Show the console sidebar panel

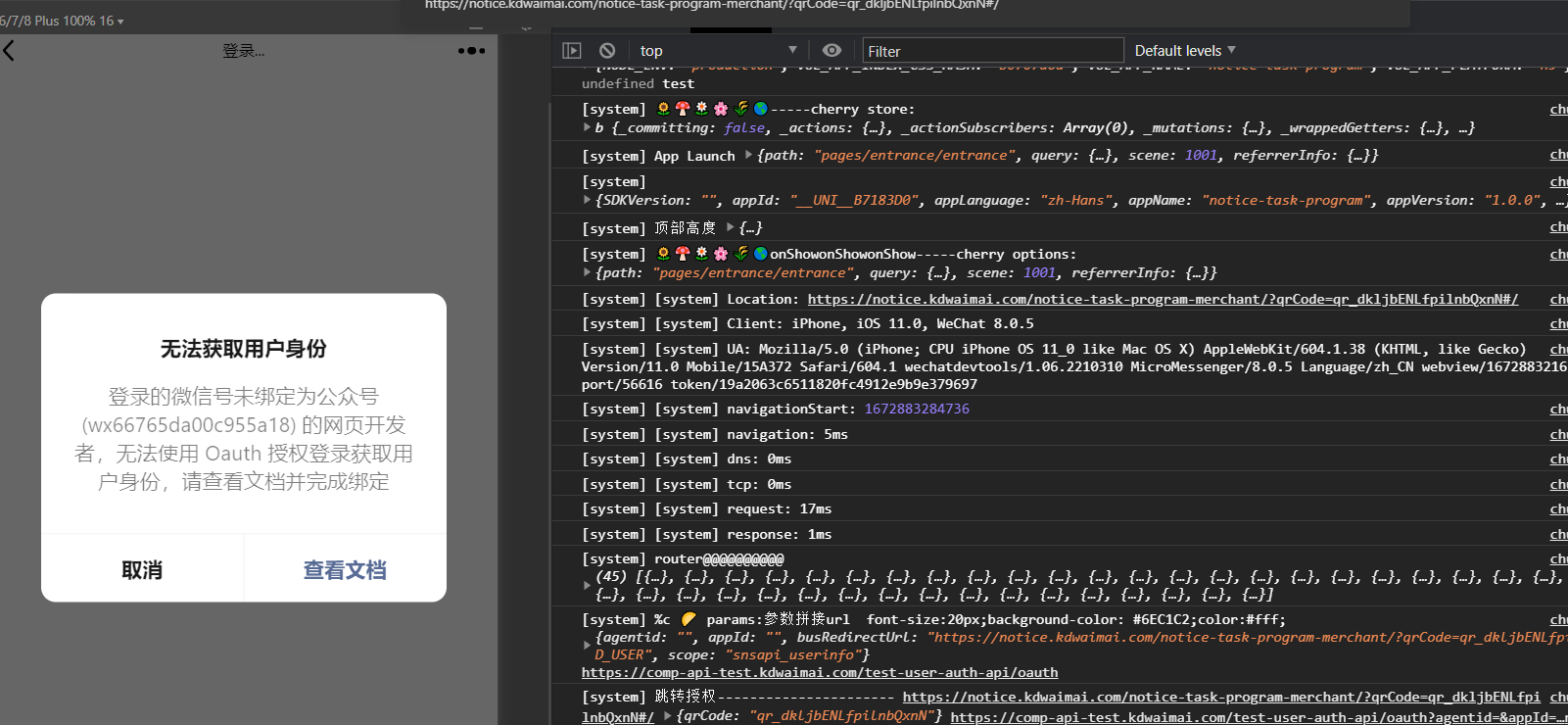[x=572, y=51]
